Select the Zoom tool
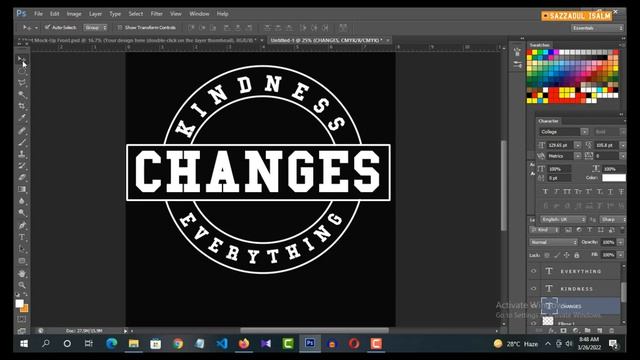This screenshot has height=360, width=640. 22,285
